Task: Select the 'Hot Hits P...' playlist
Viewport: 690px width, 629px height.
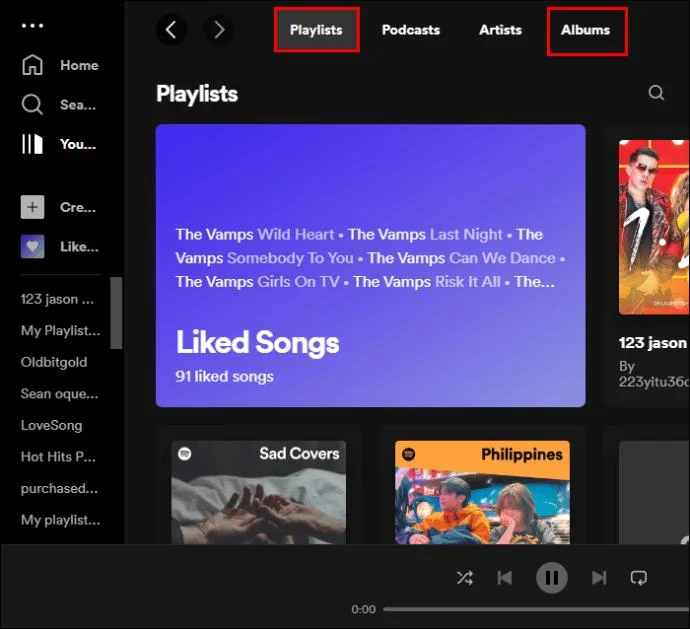Action: tap(58, 457)
